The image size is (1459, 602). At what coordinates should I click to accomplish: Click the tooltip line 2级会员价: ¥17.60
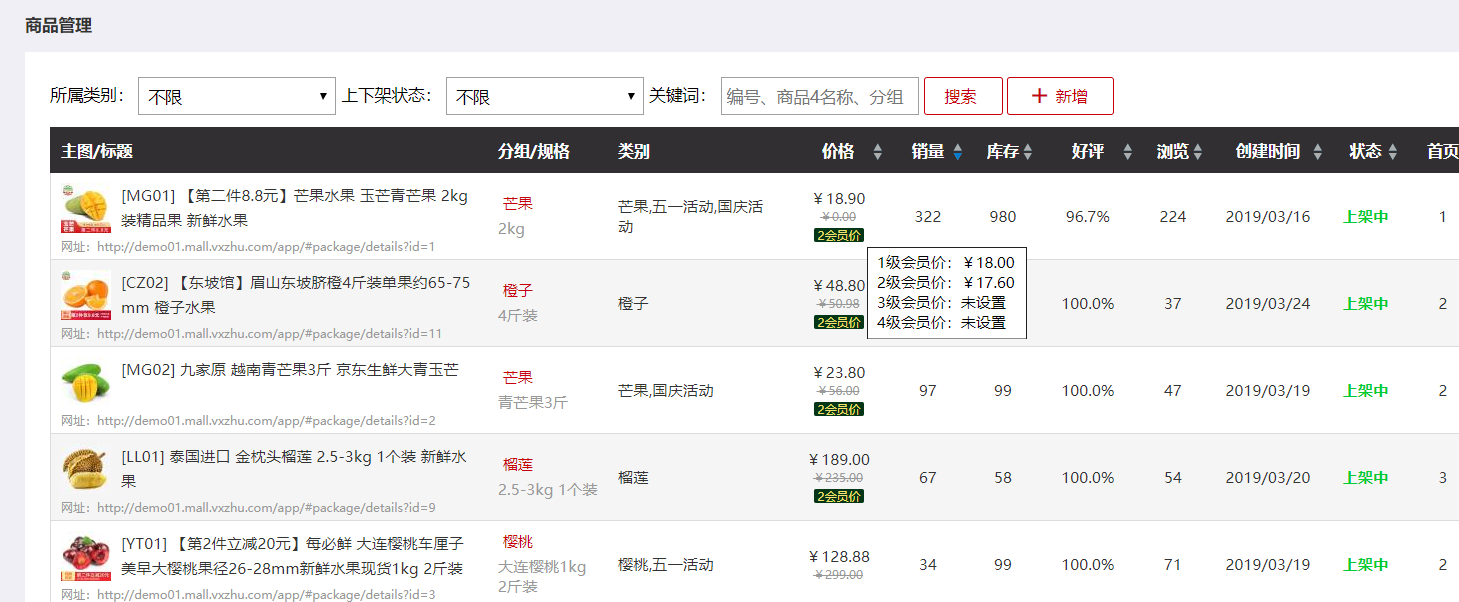coord(946,283)
